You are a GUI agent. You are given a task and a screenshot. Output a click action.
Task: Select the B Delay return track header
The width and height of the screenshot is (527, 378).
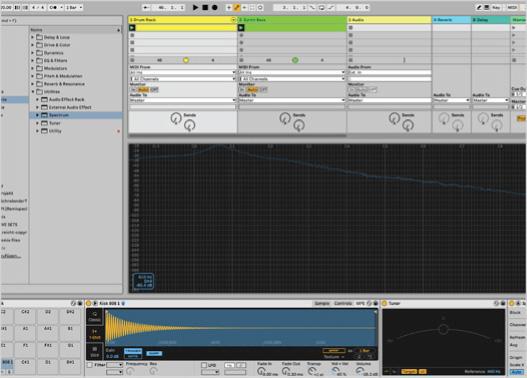490,20
